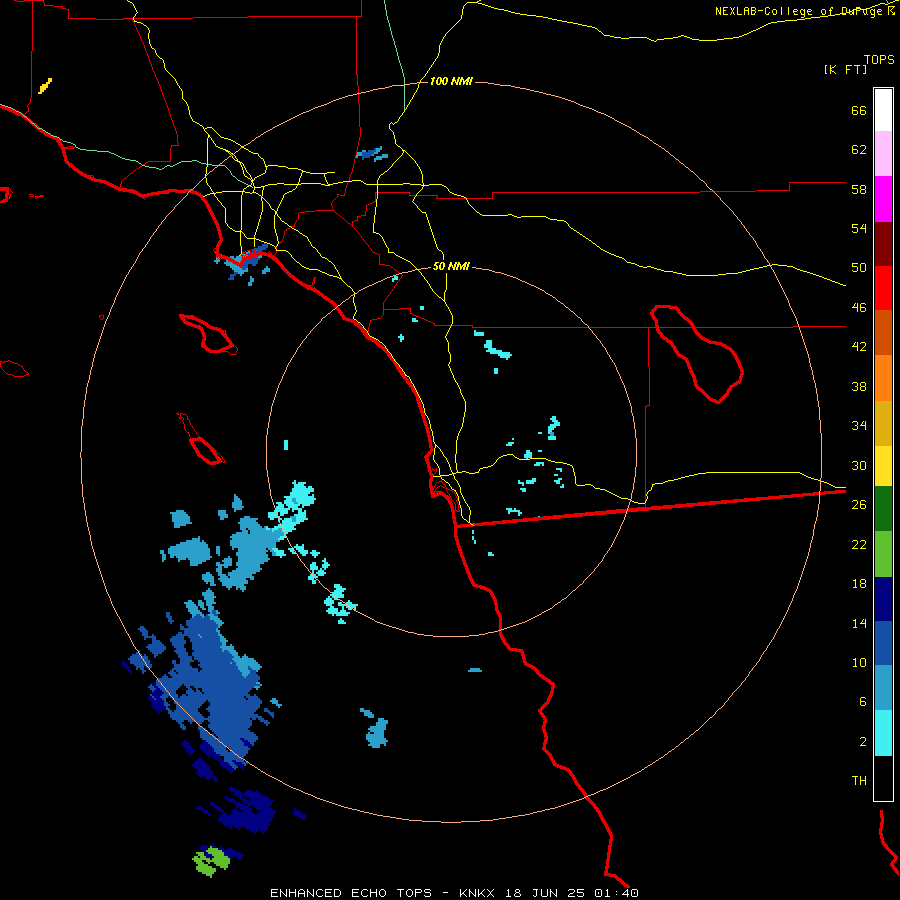Viewport: 900px width, 900px height.
Task: Click the medium blue legend swatch
Action: click(883, 643)
